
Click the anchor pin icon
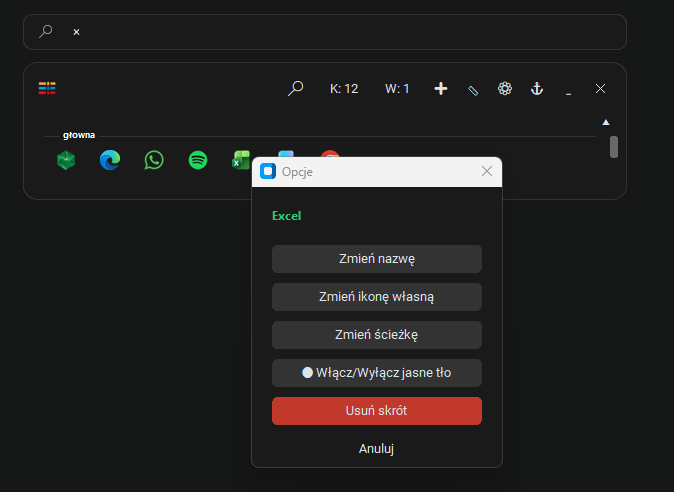tap(536, 89)
